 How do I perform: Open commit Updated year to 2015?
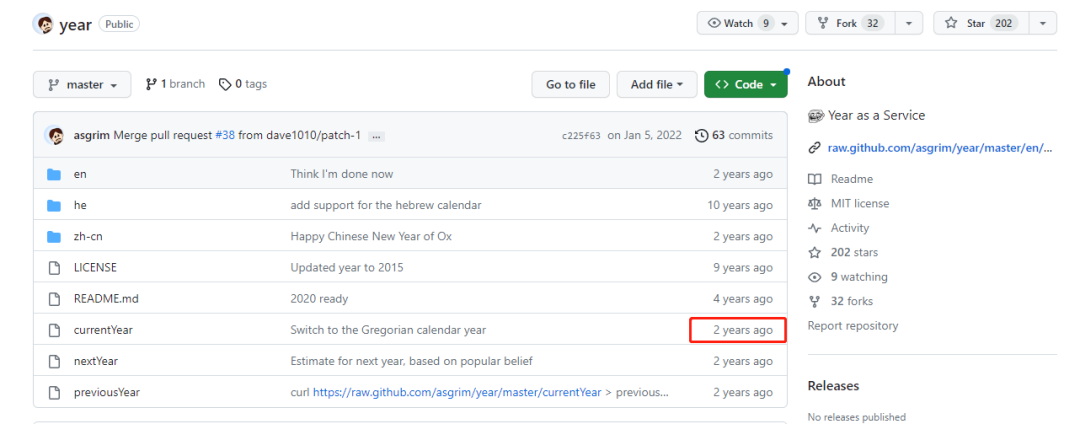[x=347, y=268]
